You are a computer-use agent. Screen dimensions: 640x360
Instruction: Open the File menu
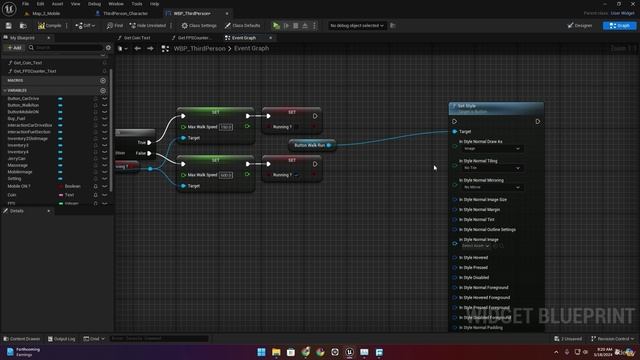25,4
